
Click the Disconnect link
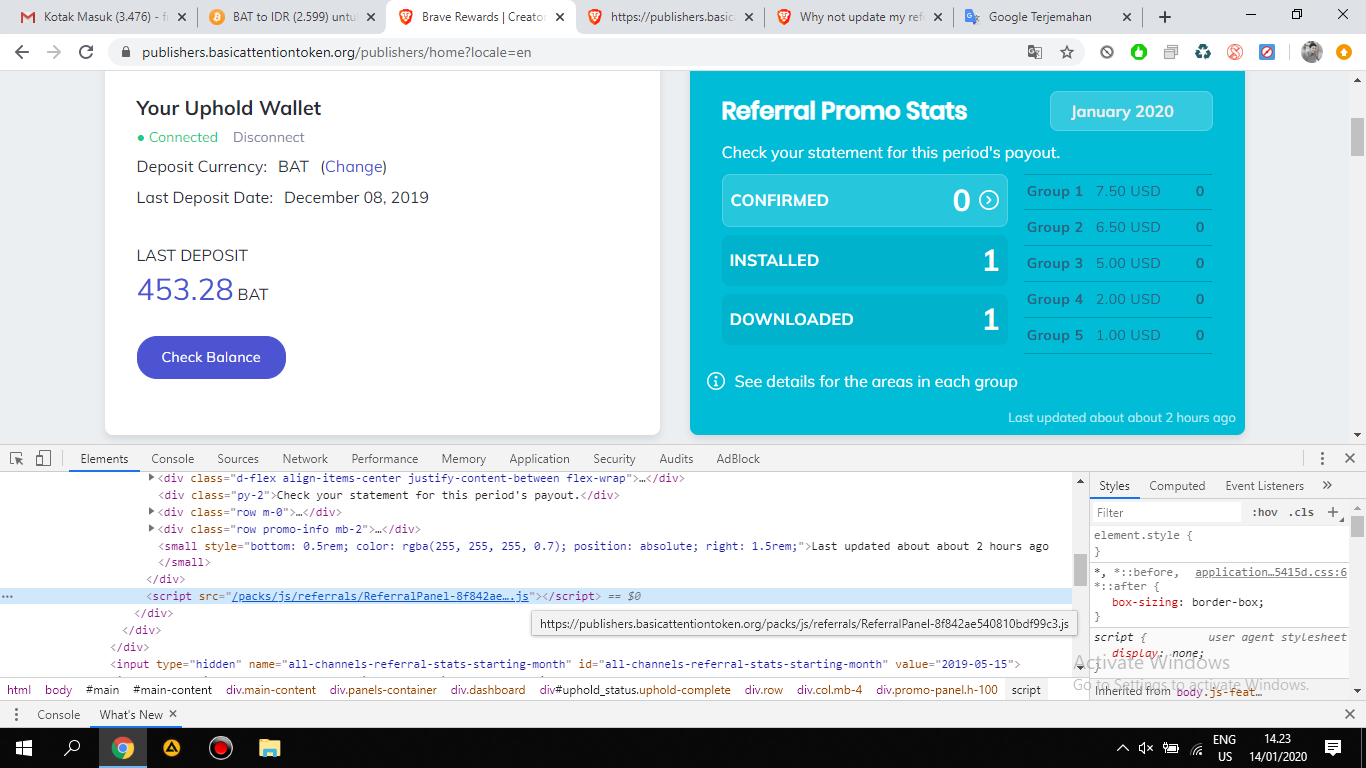point(268,137)
